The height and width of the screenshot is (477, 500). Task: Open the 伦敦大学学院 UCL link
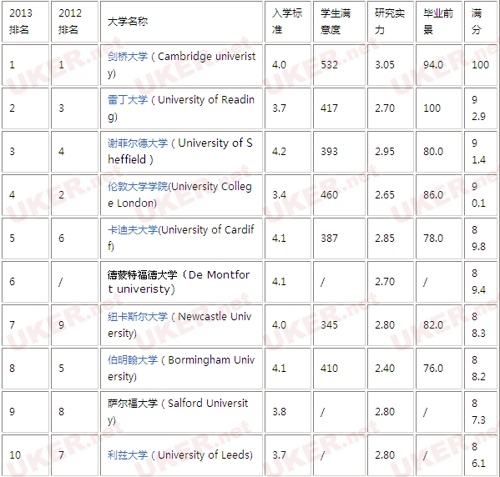coord(137,186)
